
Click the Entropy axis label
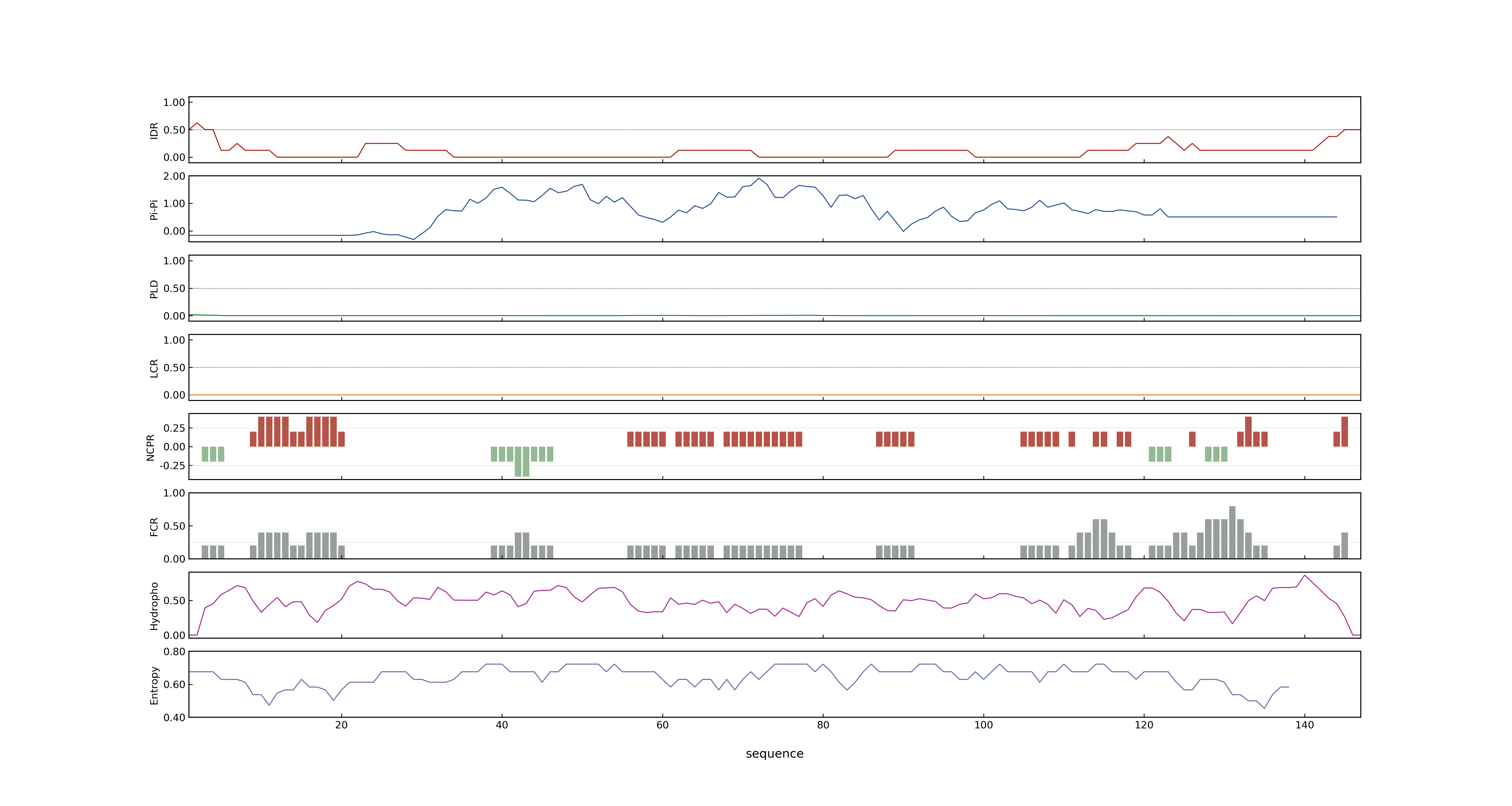[x=154, y=685]
